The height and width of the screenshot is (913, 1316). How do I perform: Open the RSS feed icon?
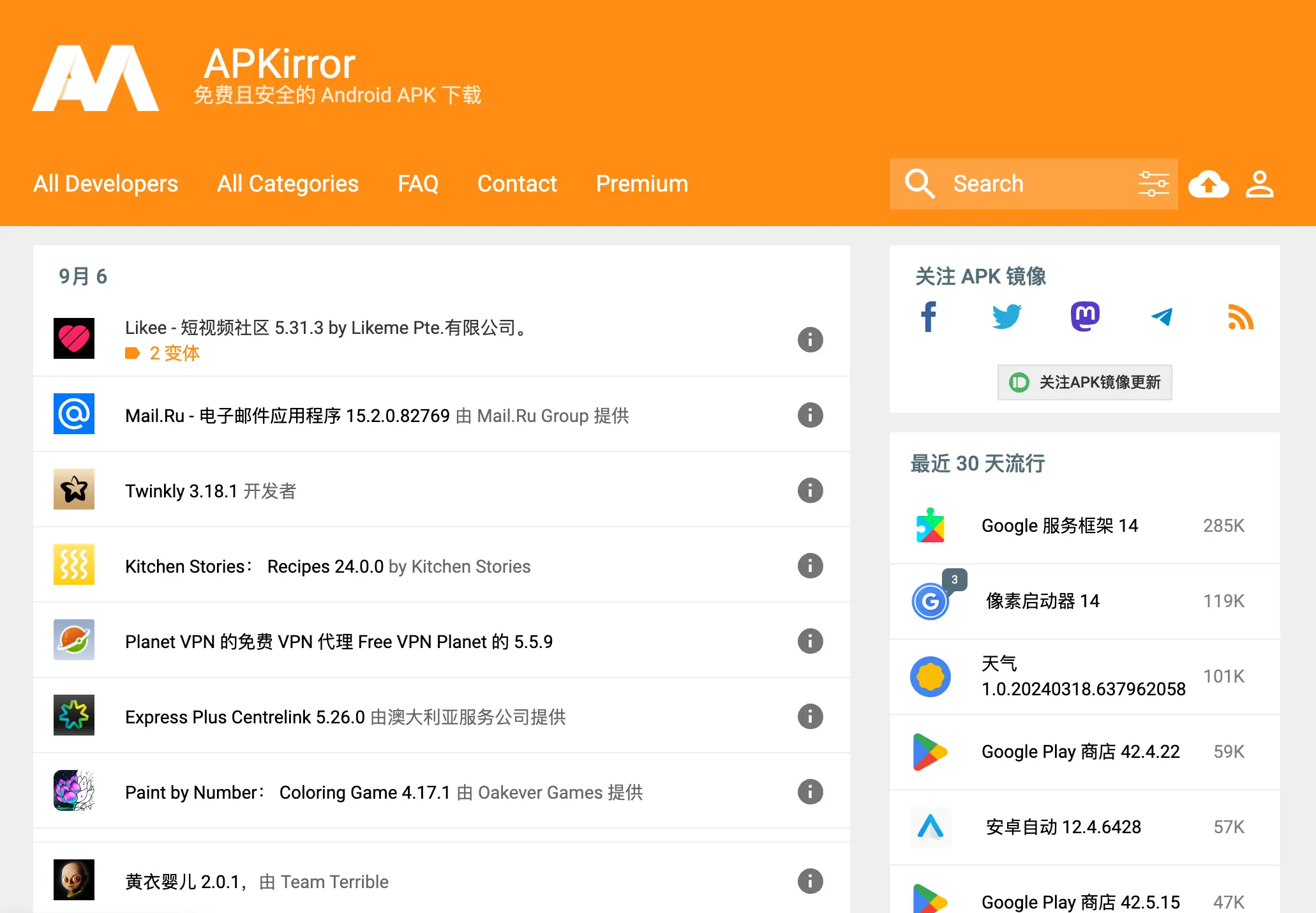pos(1241,317)
